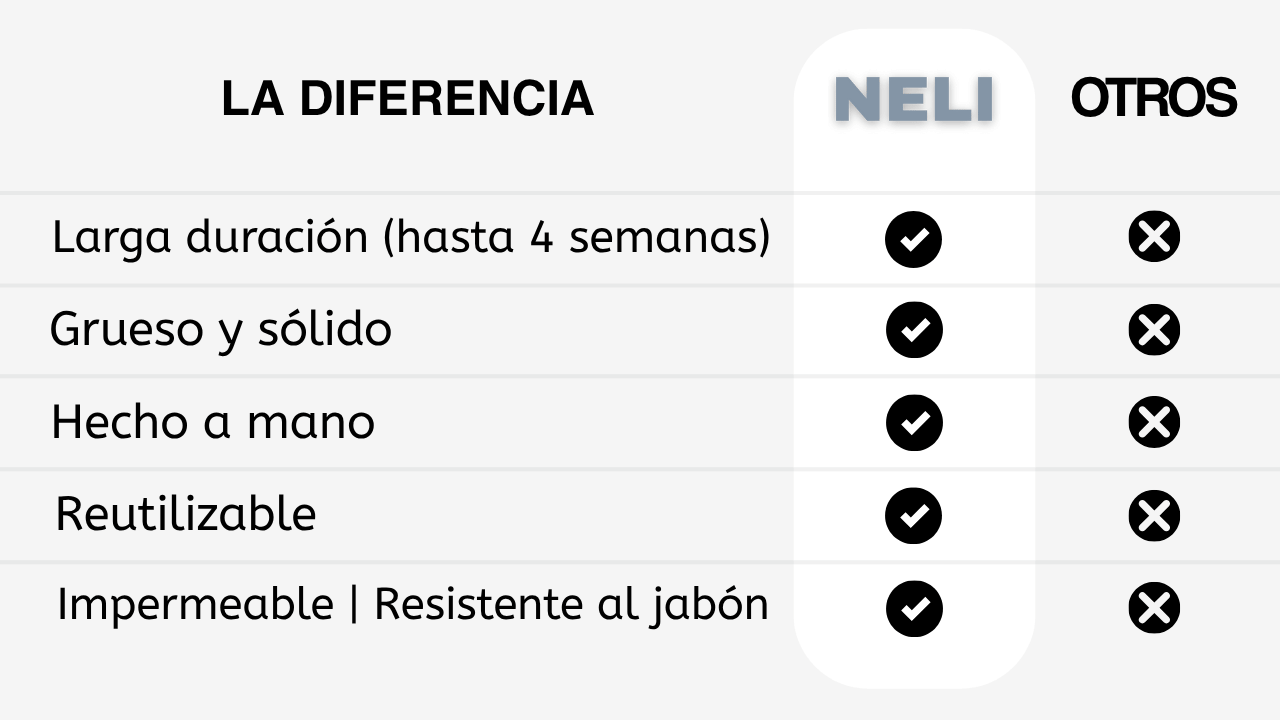
Task: Click the OTROS cross for Hecho a mano
Action: coord(1154,422)
